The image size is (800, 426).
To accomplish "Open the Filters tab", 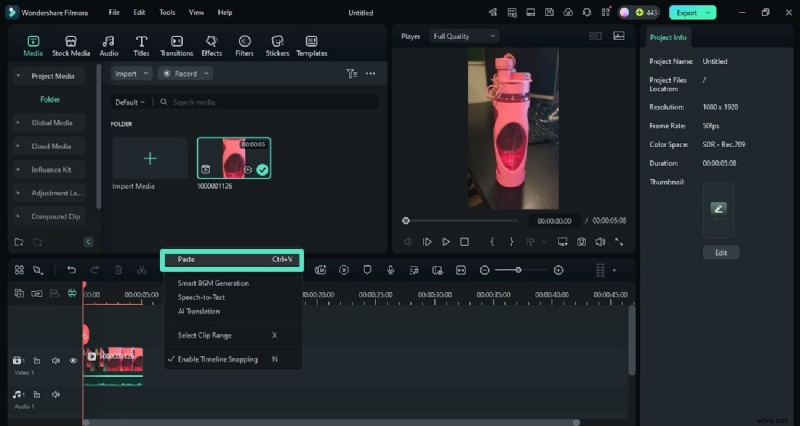I will (244, 46).
